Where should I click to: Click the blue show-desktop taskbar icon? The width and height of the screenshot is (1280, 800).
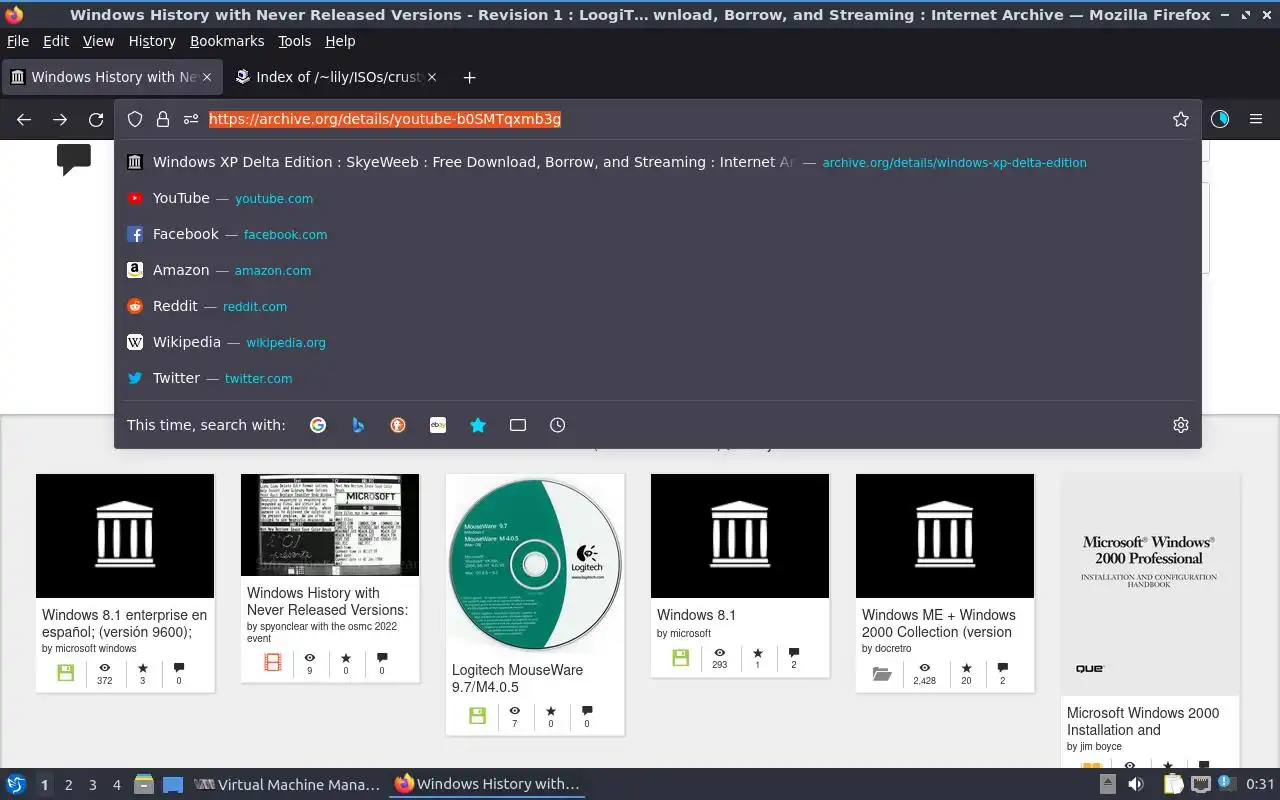(173, 784)
